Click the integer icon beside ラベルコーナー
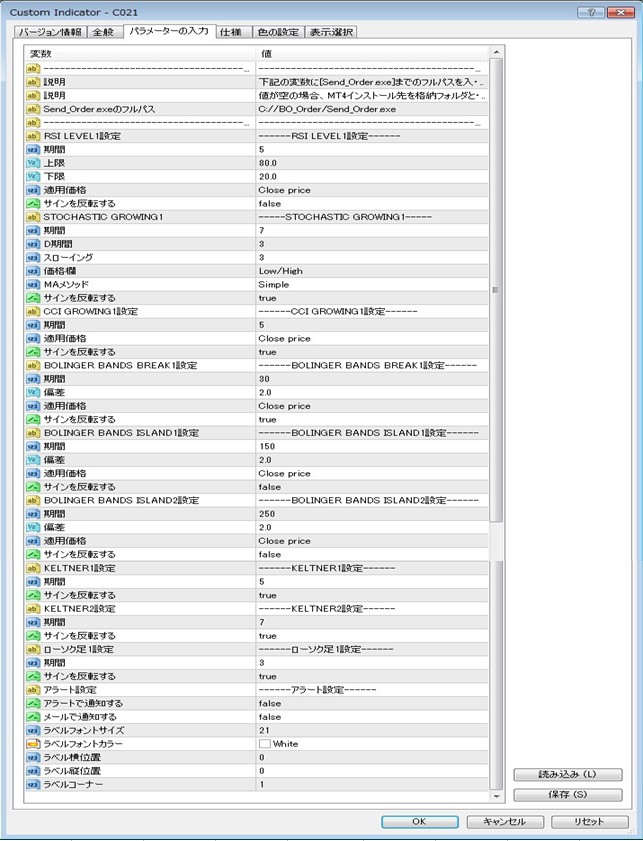 tap(33, 784)
